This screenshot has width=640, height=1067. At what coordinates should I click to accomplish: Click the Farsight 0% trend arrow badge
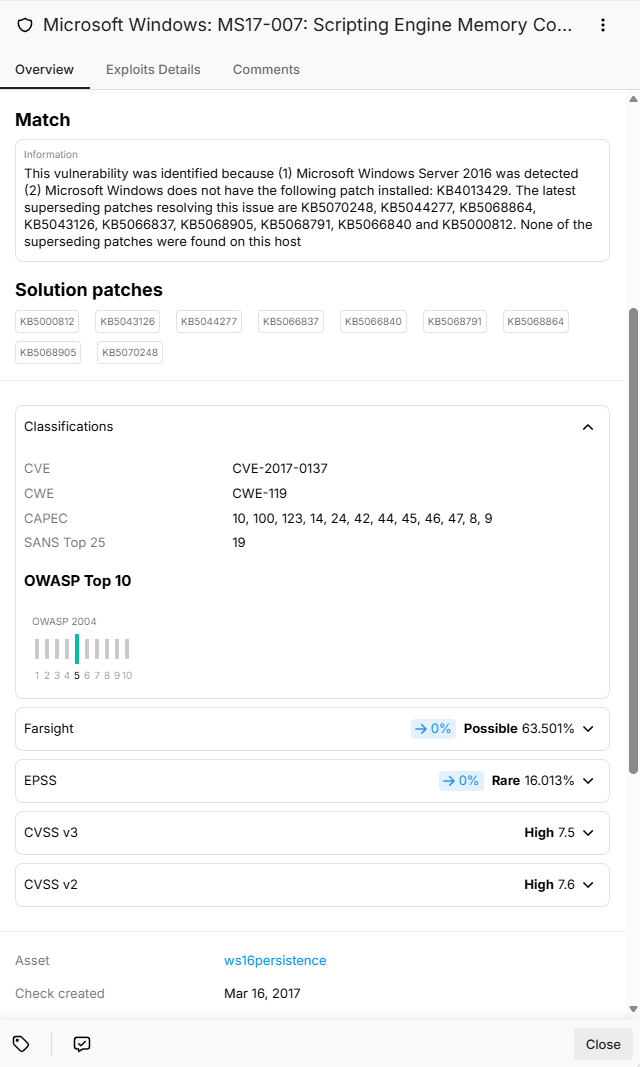coord(433,729)
